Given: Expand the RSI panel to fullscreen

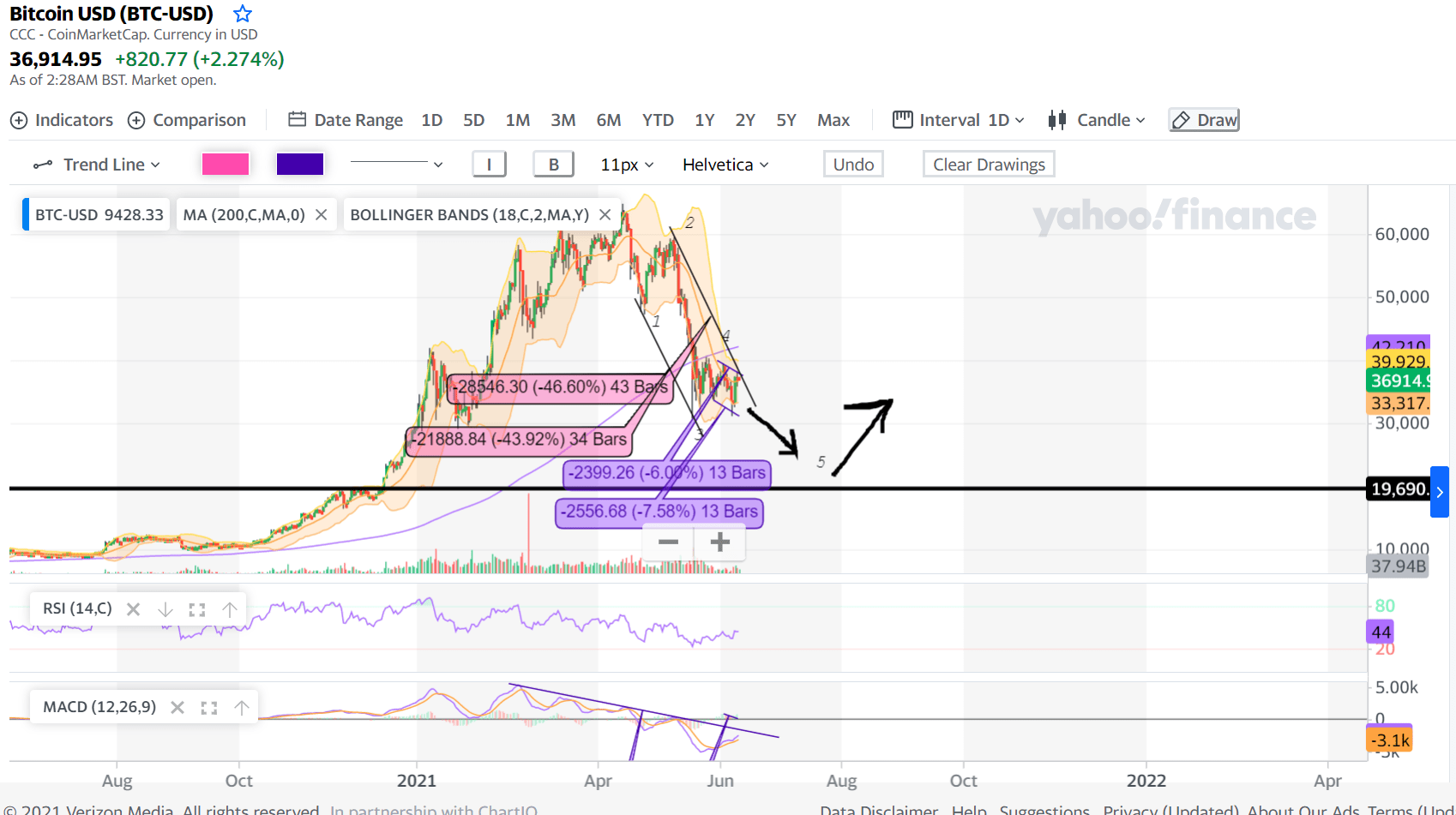Looking at the screenshot, I should (x=196, y=608).
